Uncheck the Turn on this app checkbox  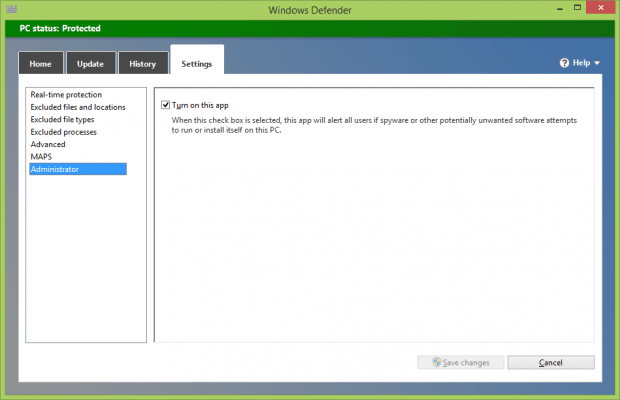tap(165, 105)
